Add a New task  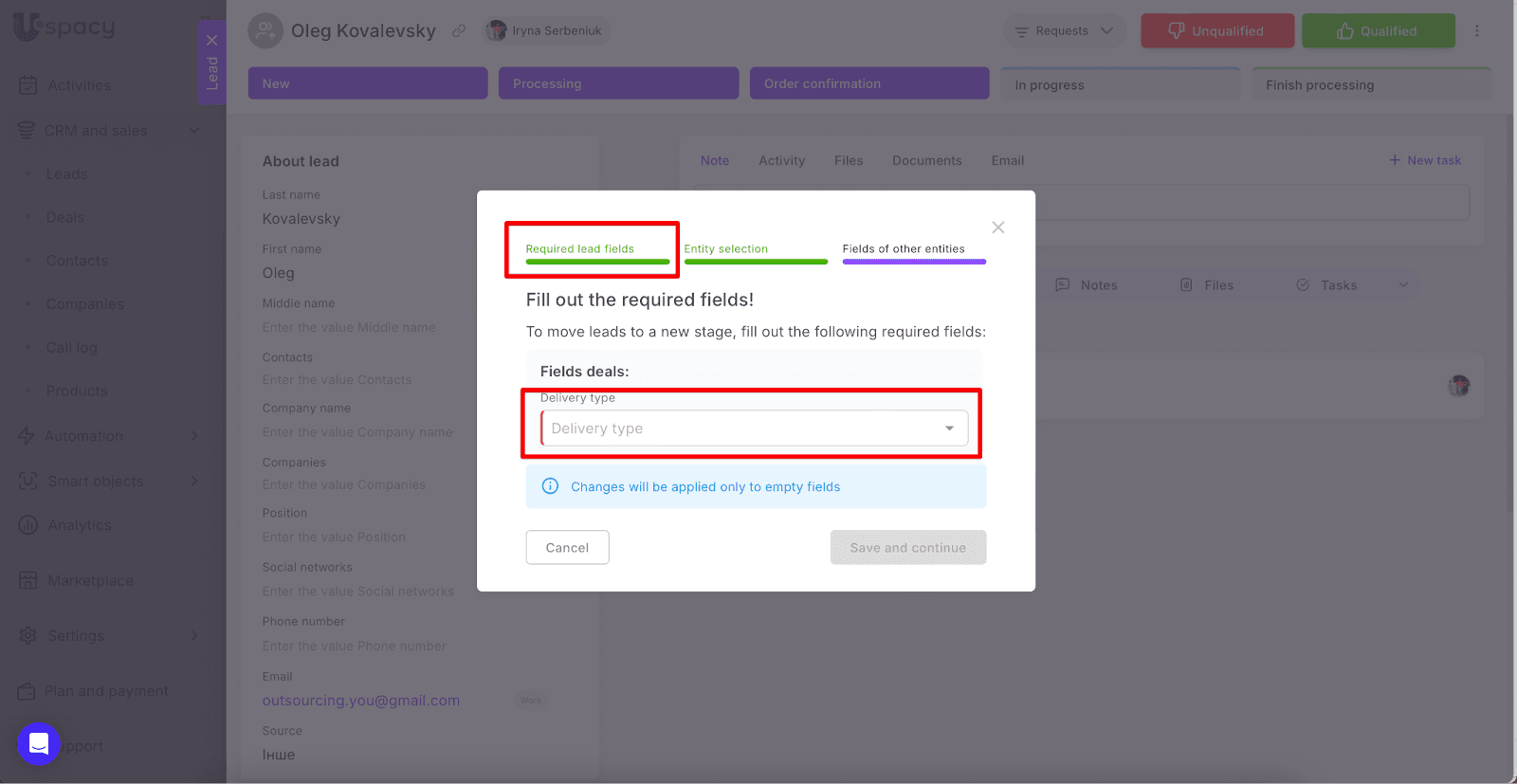pyautogui.click(x=1424, y=160)
